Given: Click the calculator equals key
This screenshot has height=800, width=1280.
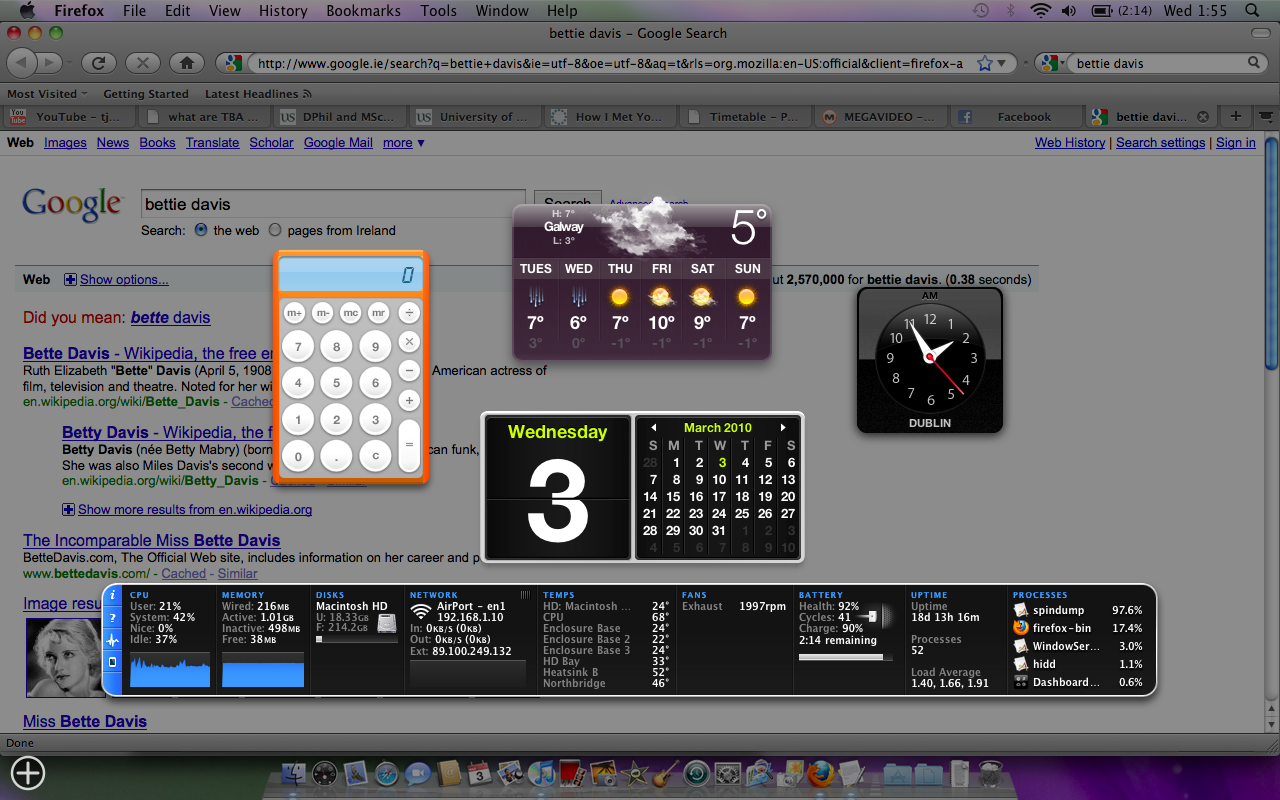Looking at the screenshot, I should coord(409,445).
